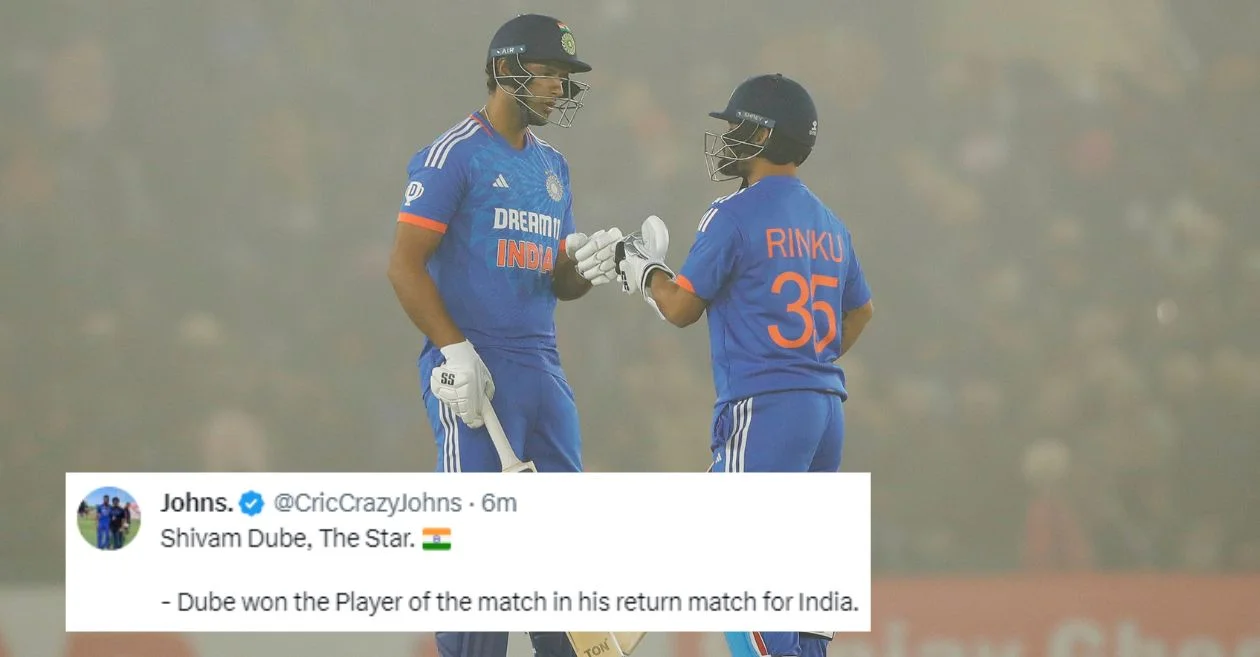This screenshot has width=1260, height=657.
Task: Click the Indian flag emoji in tweet
Action: (436, 539)
